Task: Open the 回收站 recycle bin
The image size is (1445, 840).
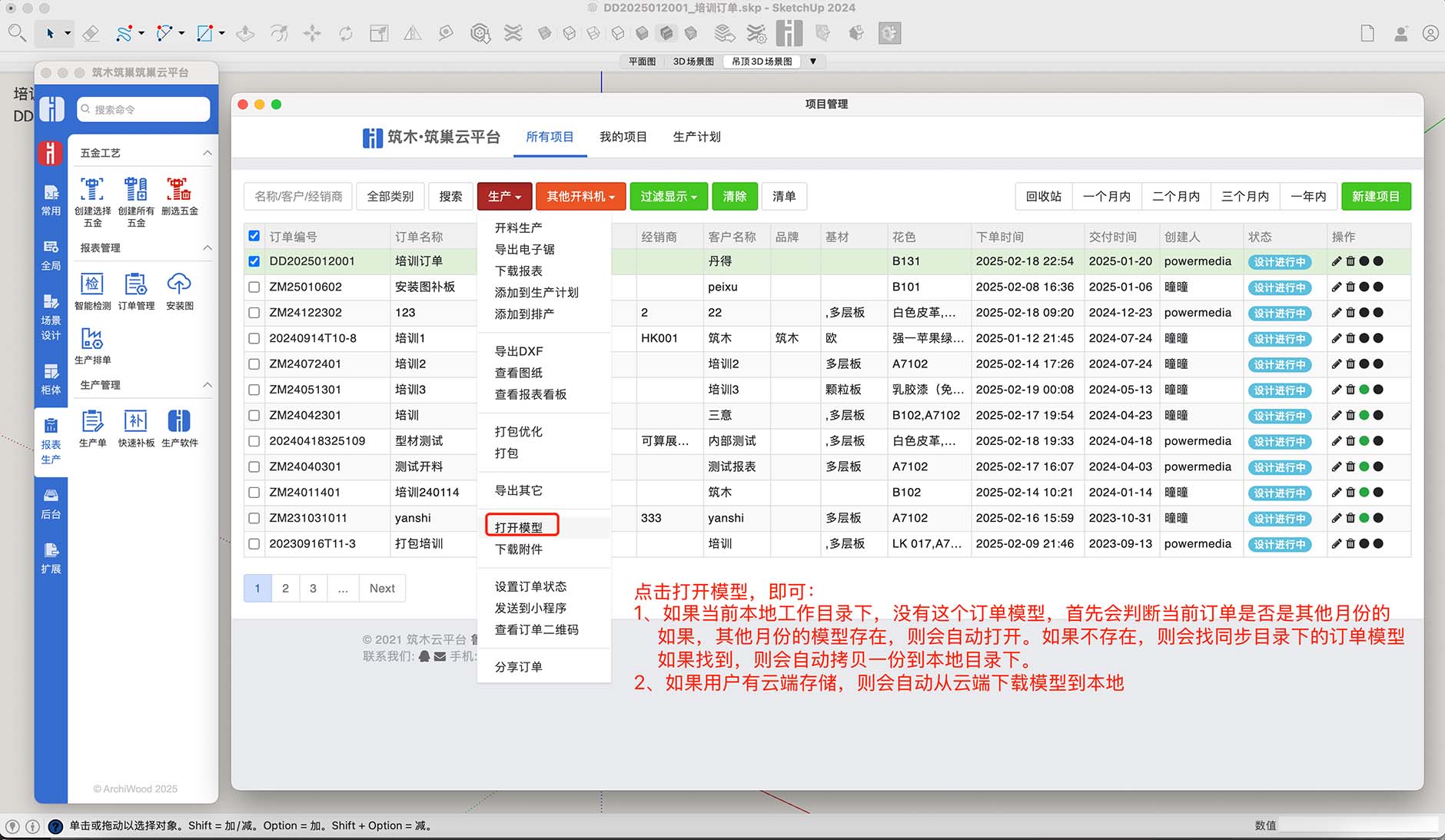Action: click(x=1043, y=196)
